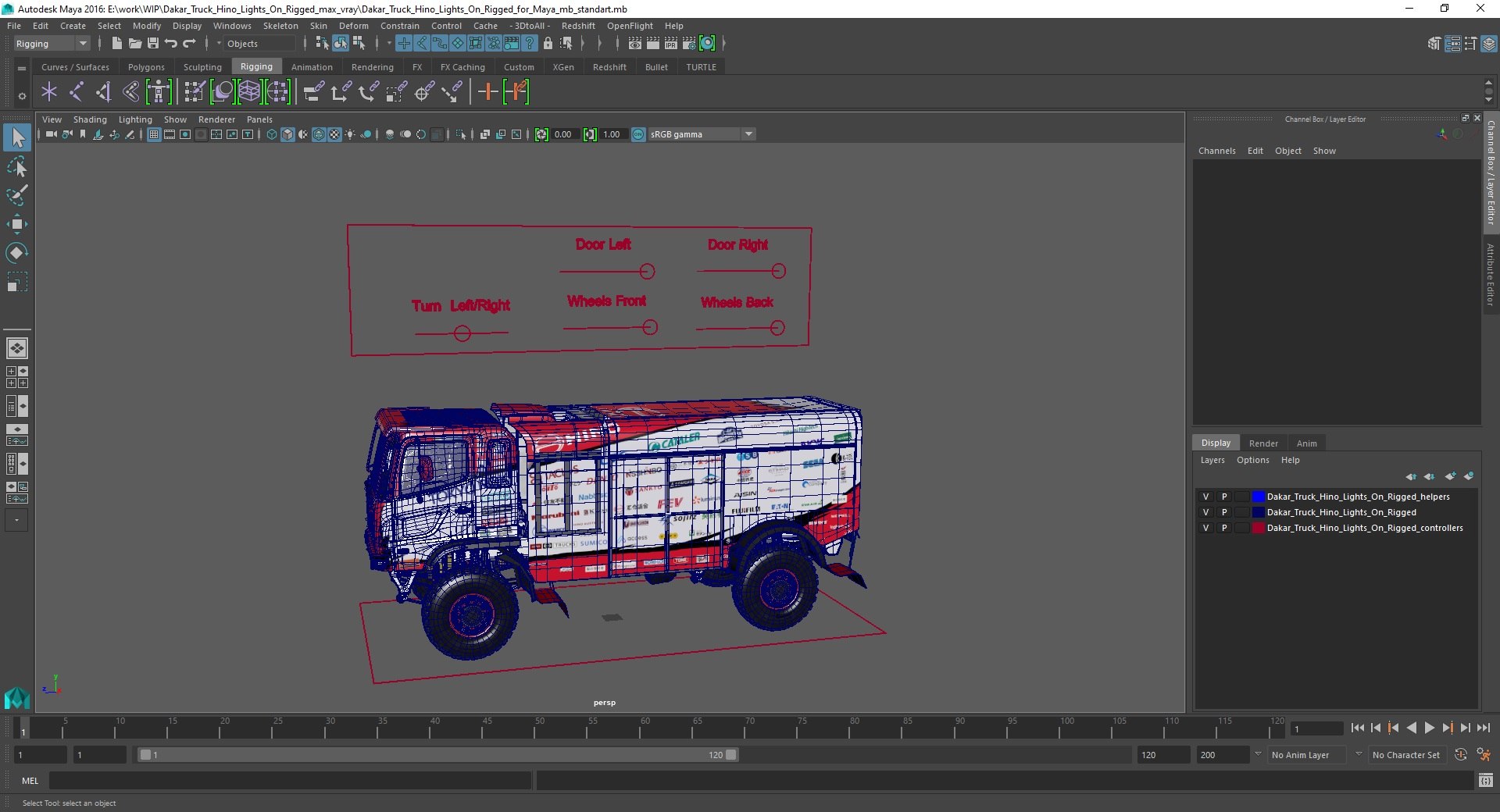Toggle playback P of helpers layer
1500x812 pixels.
point(1224,497)
